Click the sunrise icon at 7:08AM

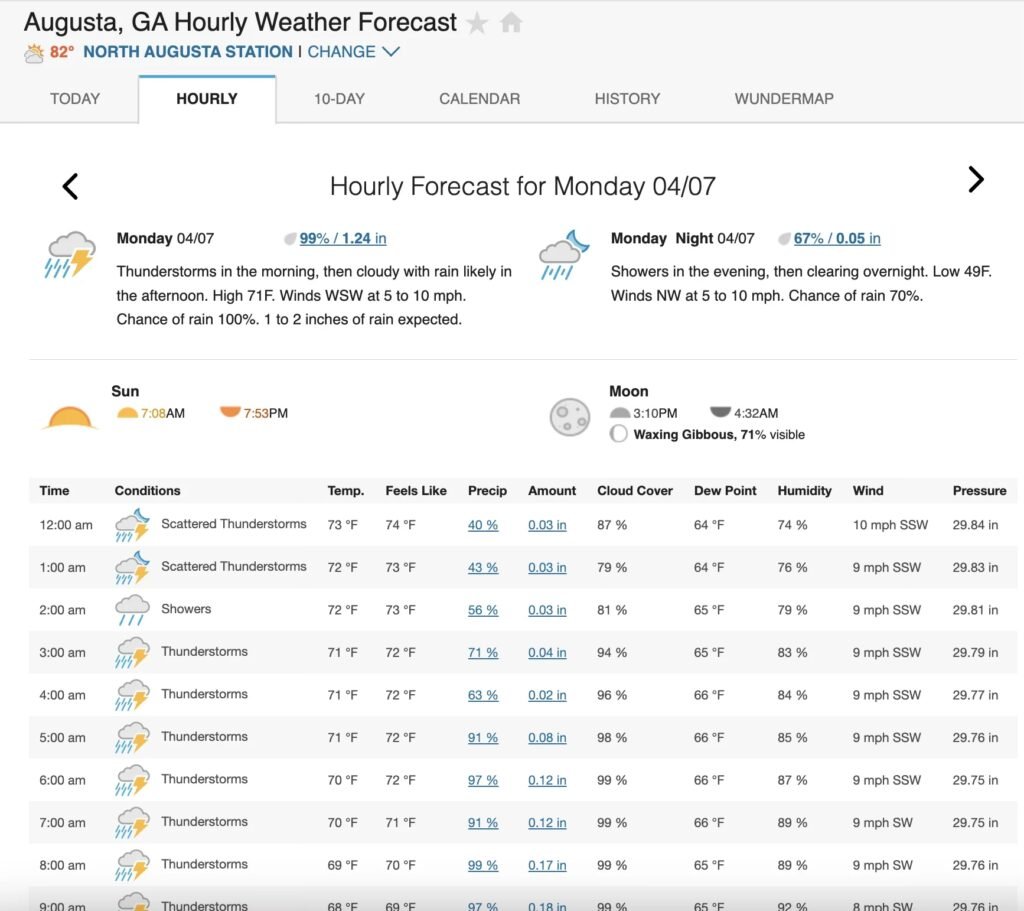click(127, 412)
